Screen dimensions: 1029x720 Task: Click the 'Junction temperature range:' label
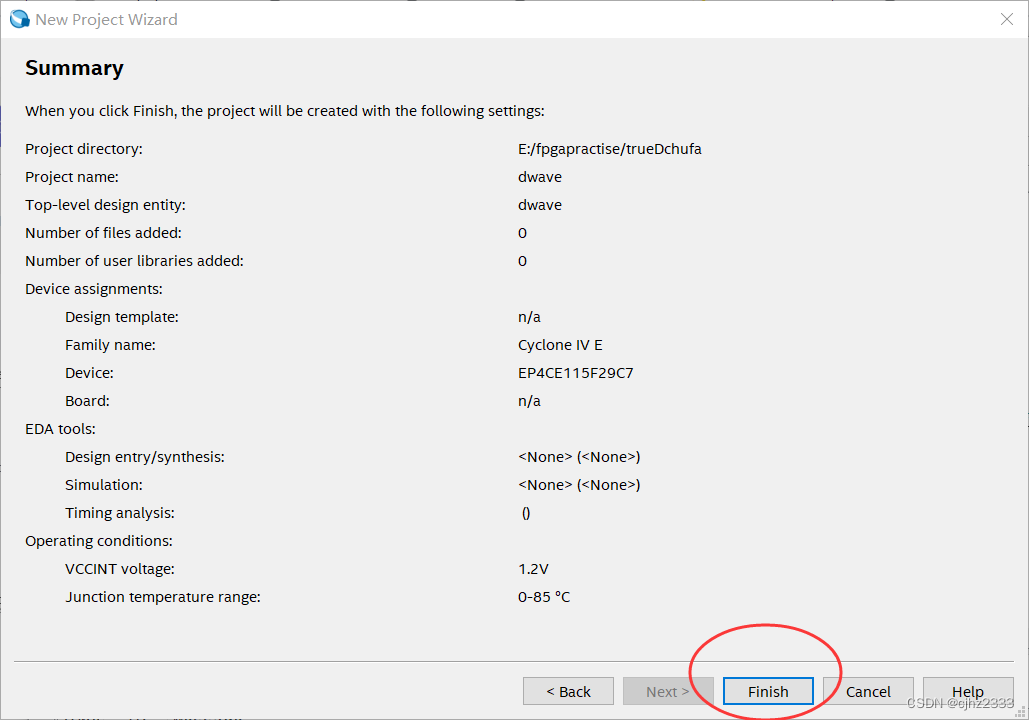pyautogui.click(x=163, y=597)
